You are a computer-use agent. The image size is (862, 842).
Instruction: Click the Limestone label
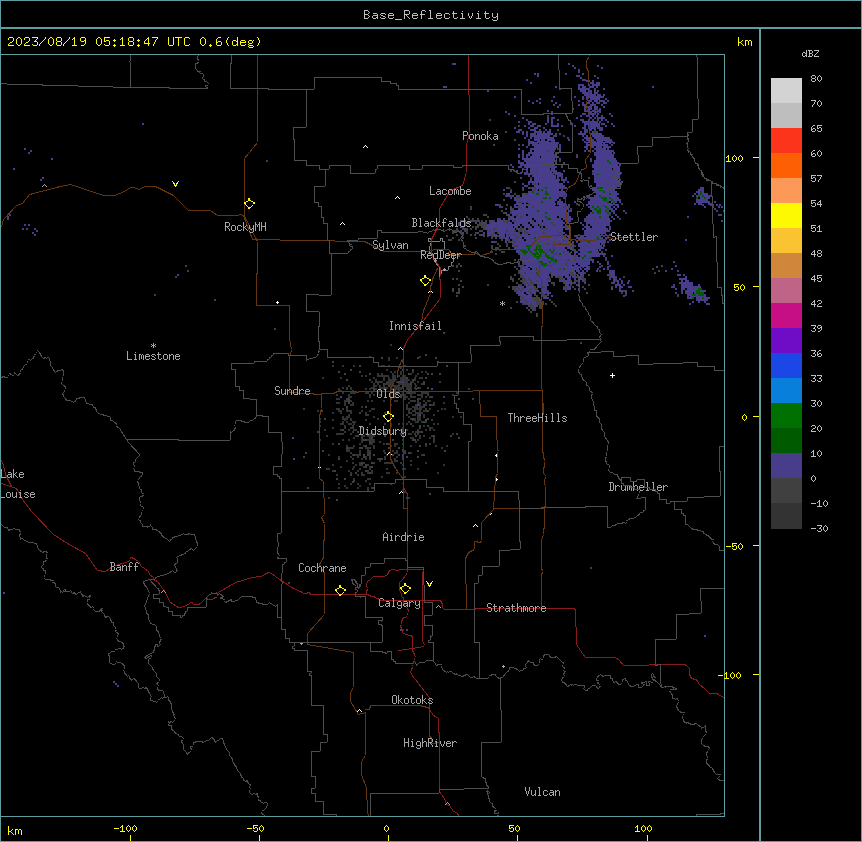point(153,356)
